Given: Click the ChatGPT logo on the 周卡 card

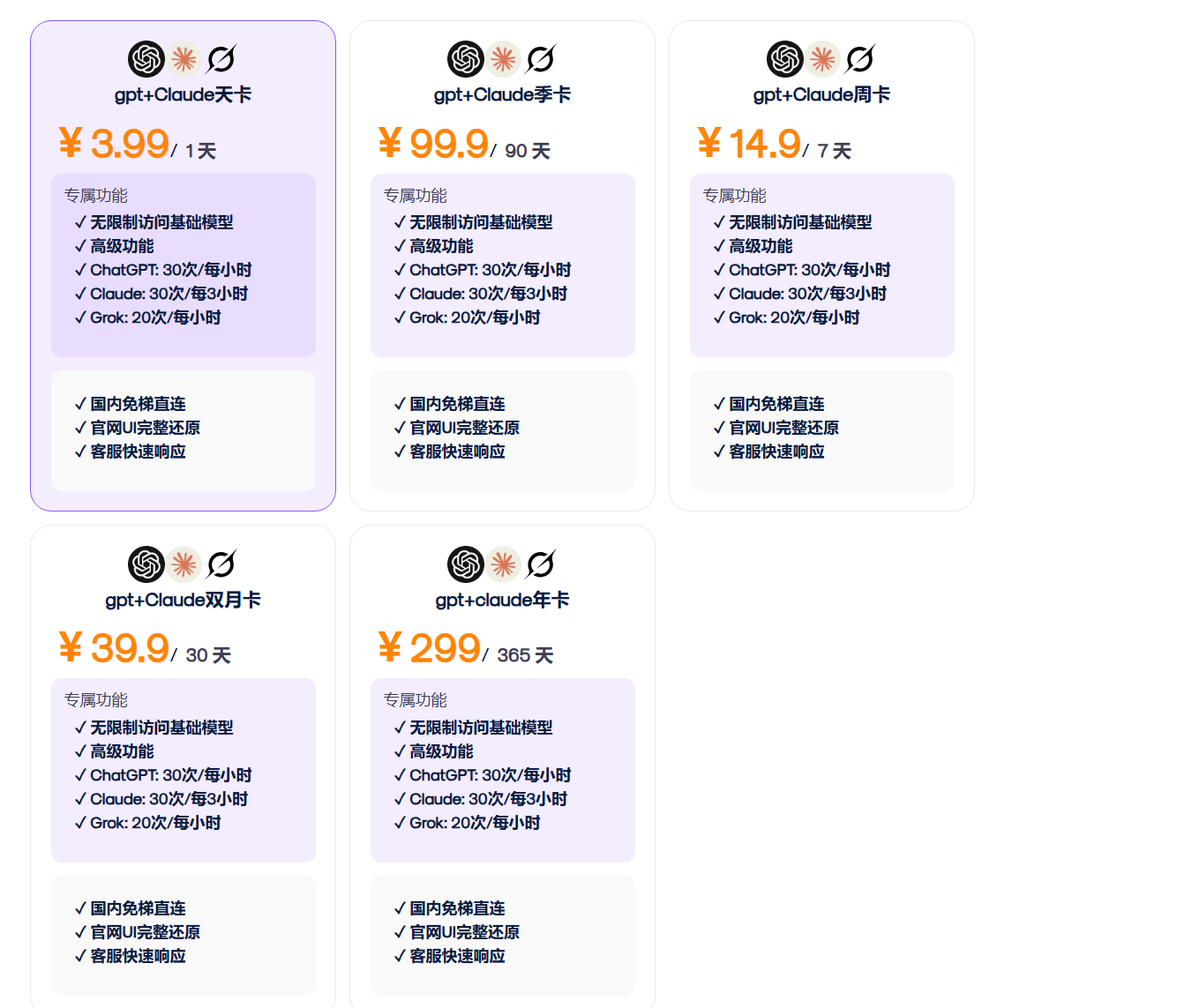Looking at the screenshot, I should coord(785,59).
